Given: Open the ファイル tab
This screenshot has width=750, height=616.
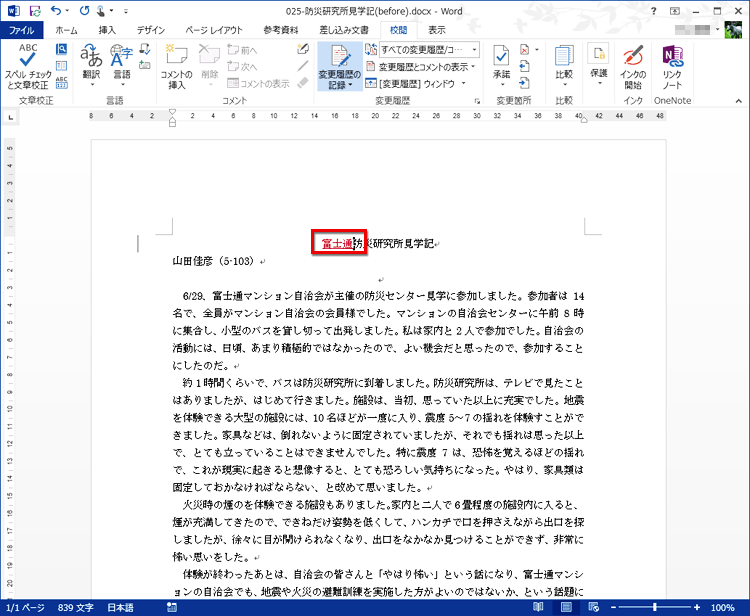Looking at the screenshot, I should coord(22,30).
